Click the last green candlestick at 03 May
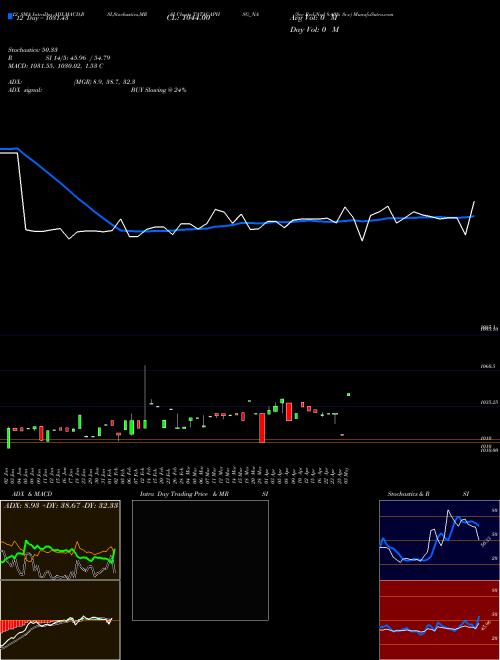500x660 pixels. coord(348,394)
